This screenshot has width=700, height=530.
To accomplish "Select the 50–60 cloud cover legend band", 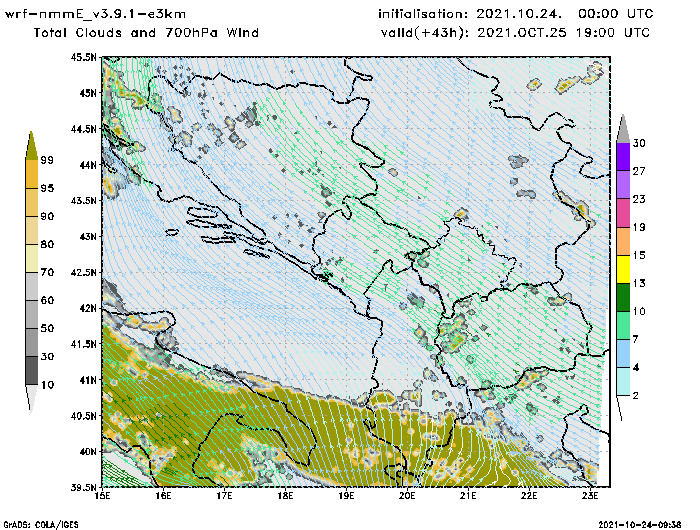I will [32, 314].
